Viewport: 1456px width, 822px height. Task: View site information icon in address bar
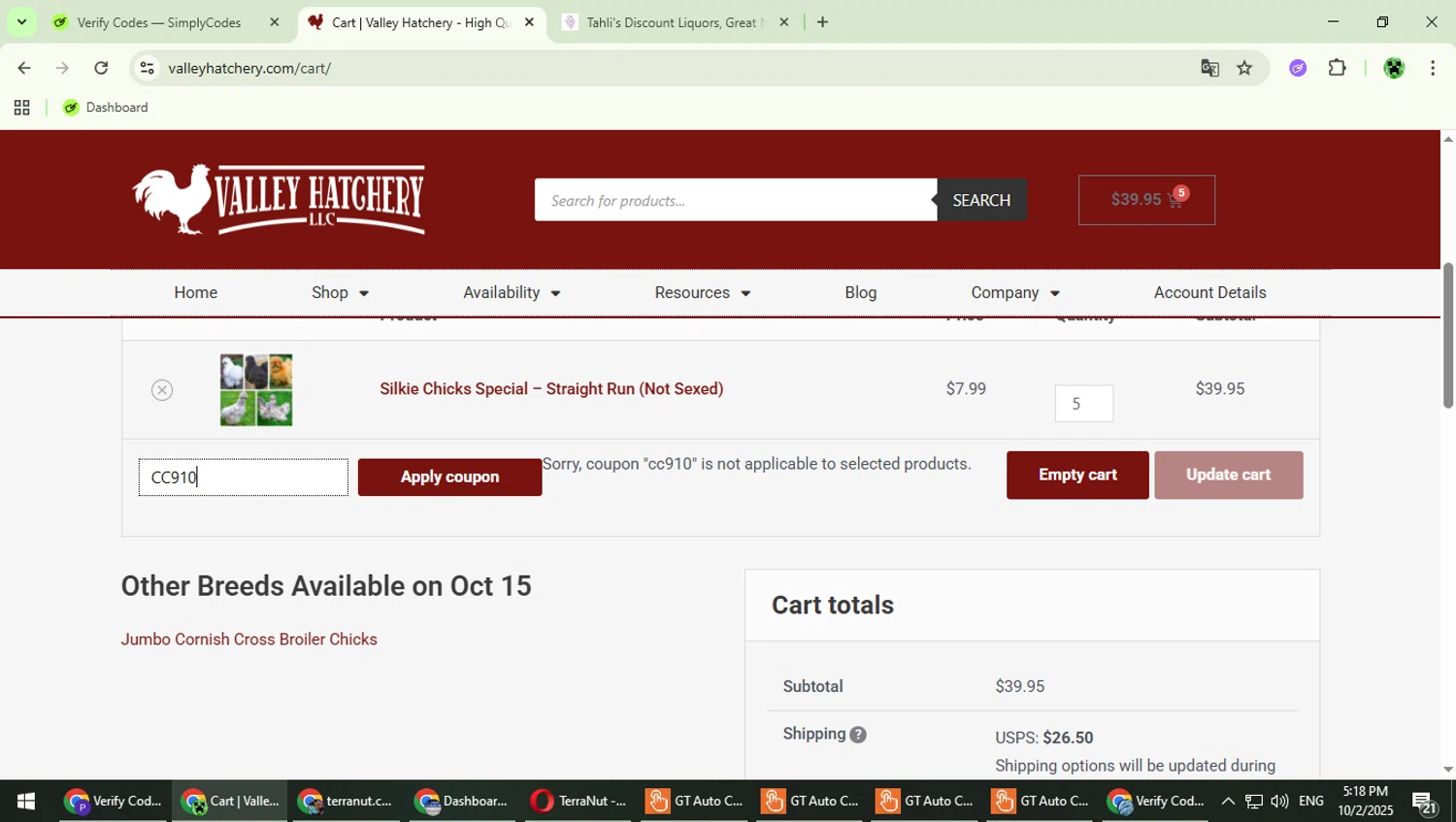[148, 68]
